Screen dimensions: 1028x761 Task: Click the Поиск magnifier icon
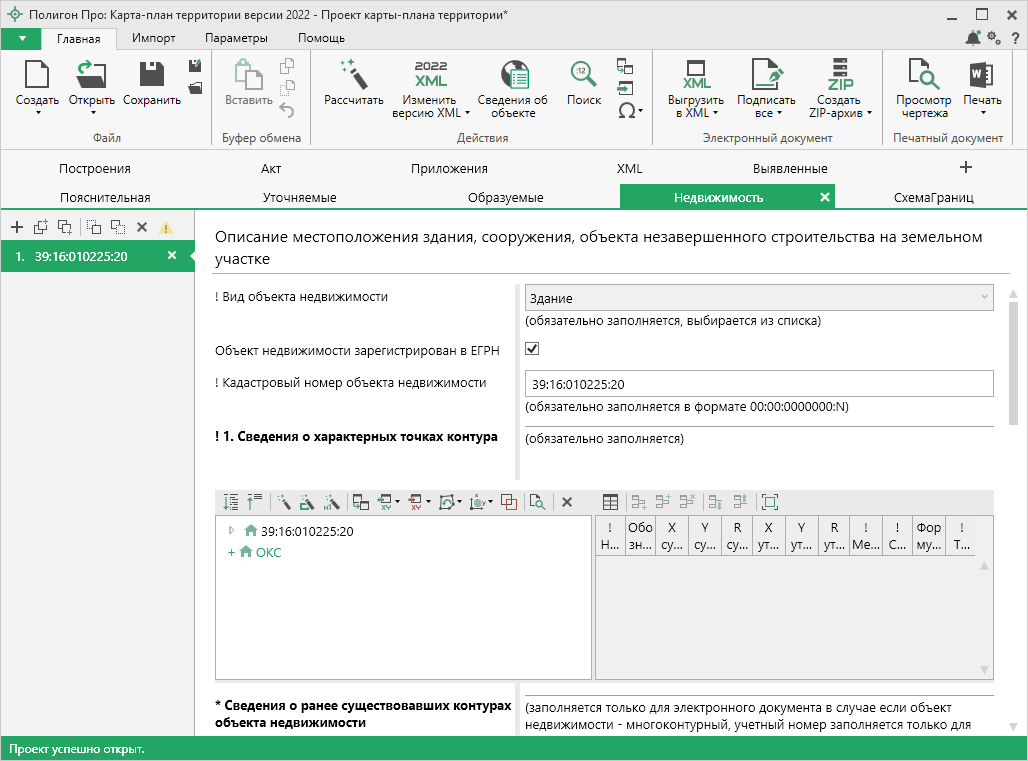point(584,76)
